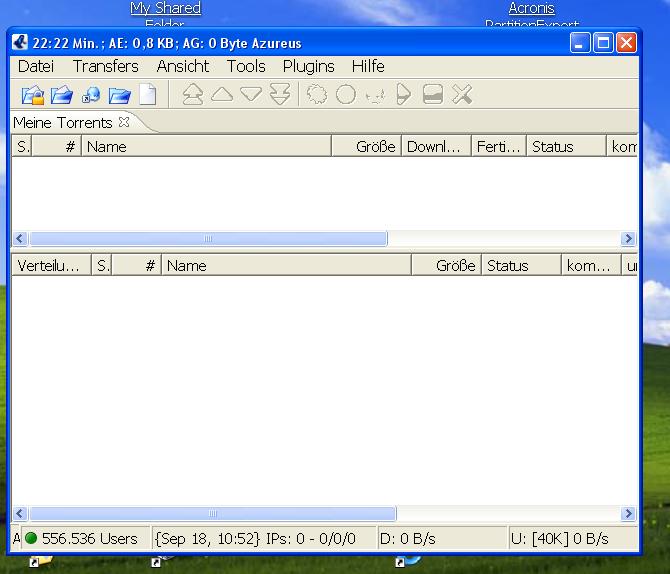Open Acronis desktop shortcut
The image size is (670, 574).
point(532,13)
